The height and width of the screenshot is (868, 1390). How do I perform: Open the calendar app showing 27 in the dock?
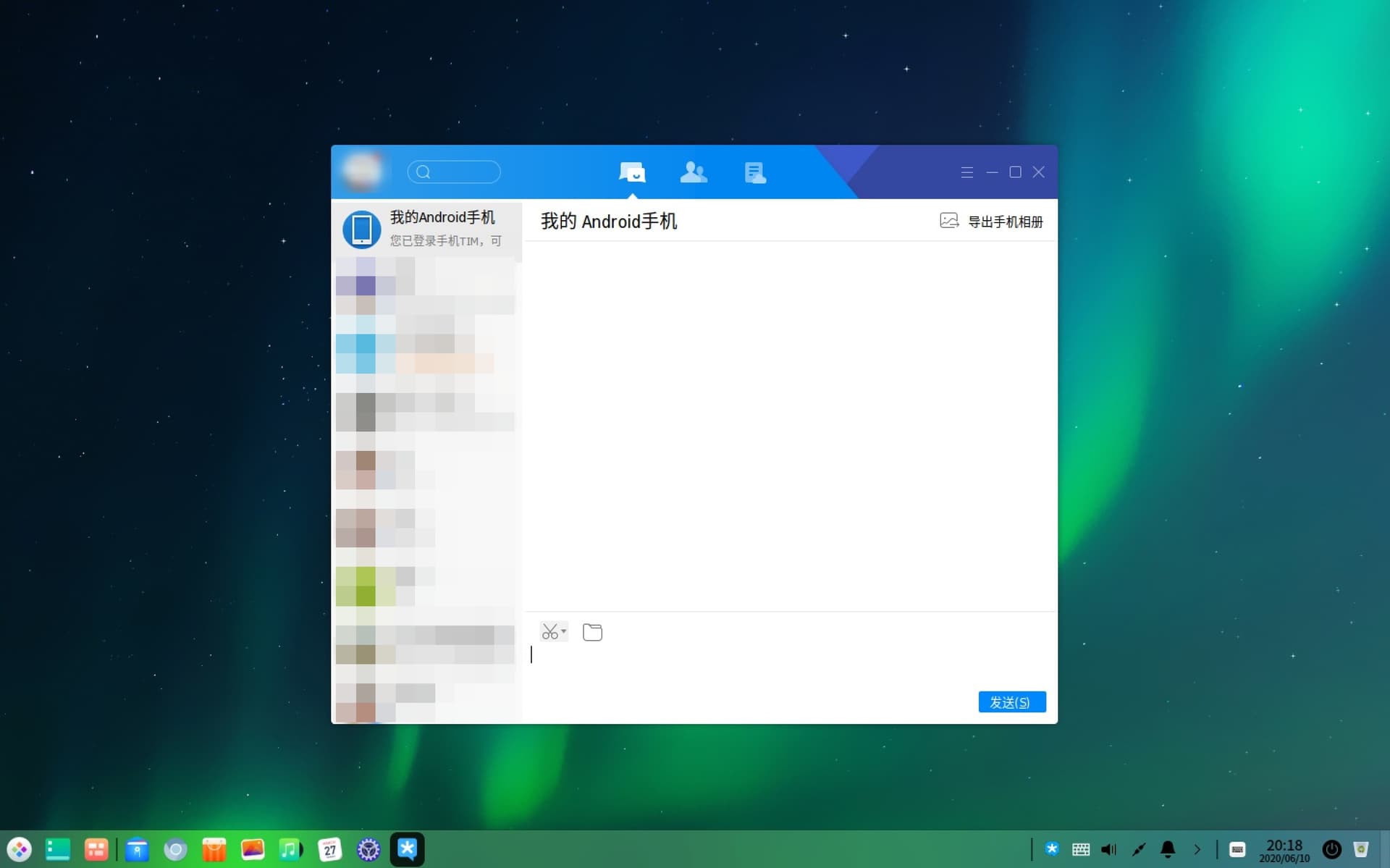[329, 849]
